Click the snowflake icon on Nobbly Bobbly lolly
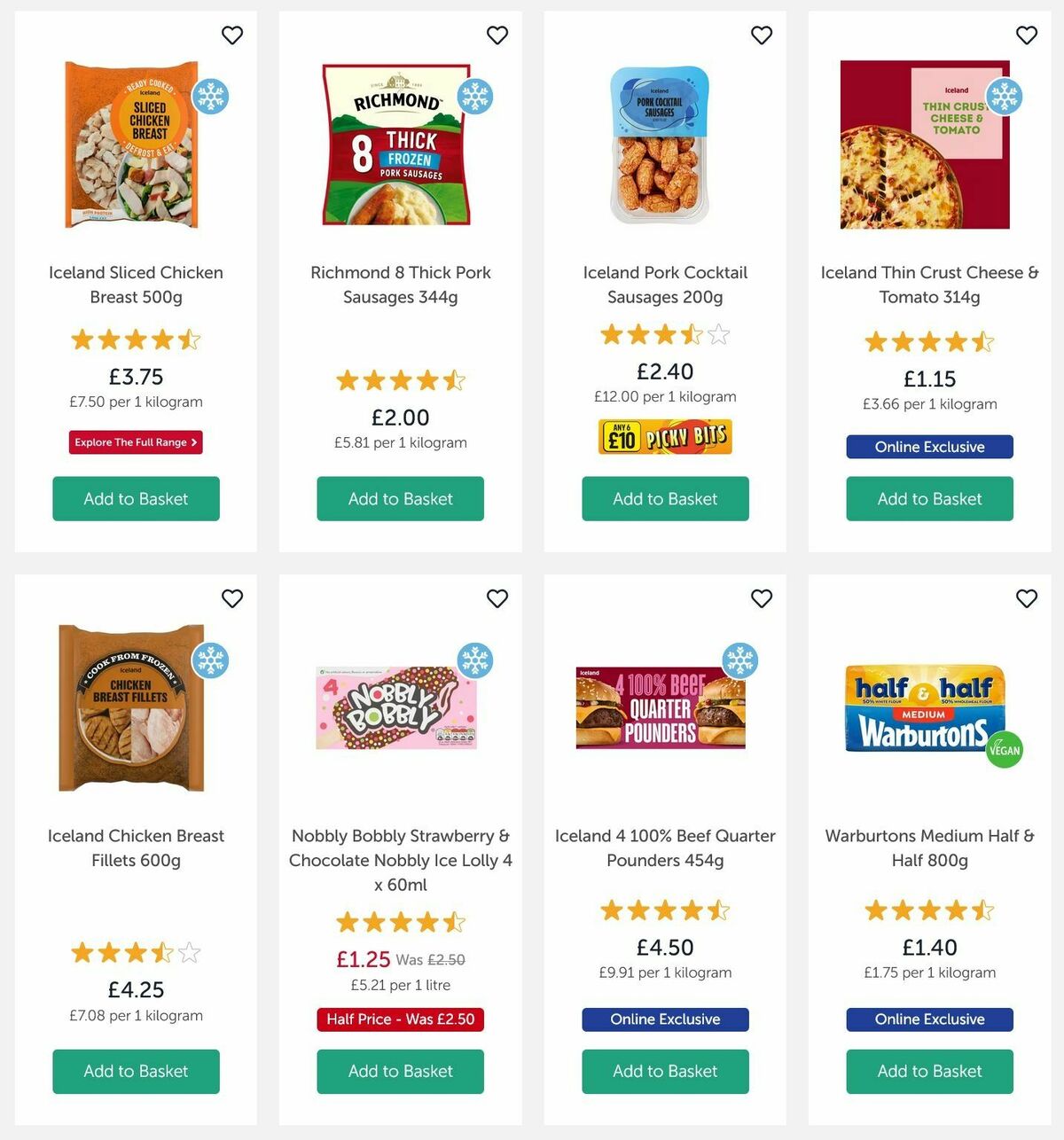The image size is (1064, 1140). [475, 660]
